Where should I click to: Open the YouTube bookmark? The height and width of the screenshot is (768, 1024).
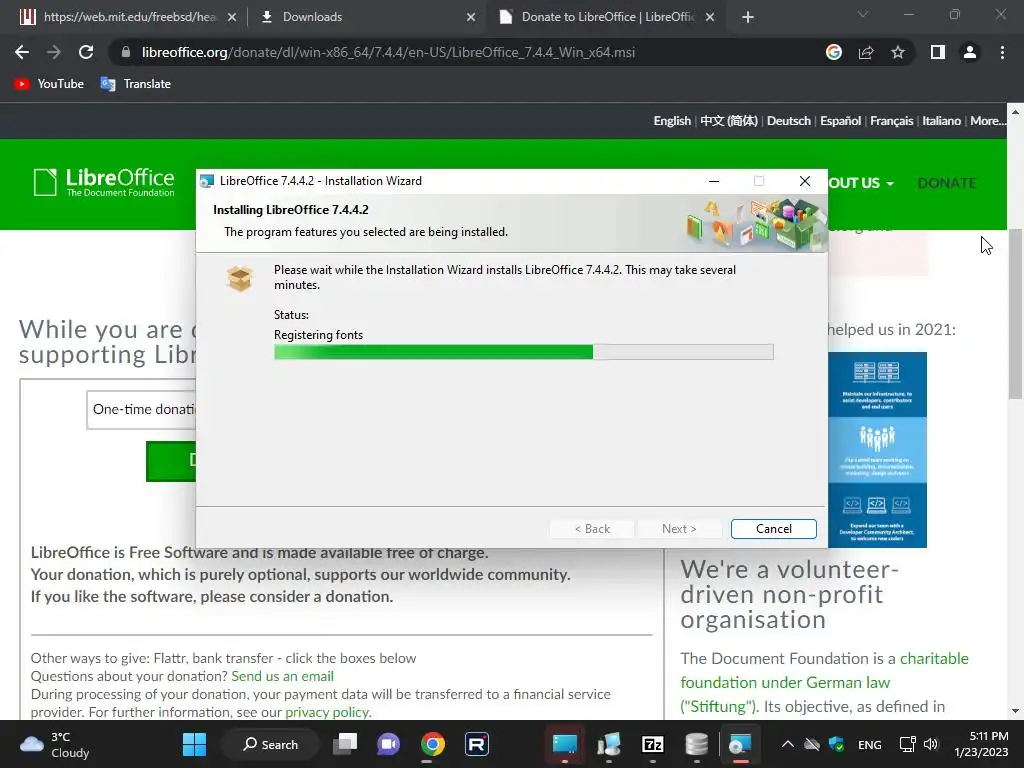(x=49, y=84)
